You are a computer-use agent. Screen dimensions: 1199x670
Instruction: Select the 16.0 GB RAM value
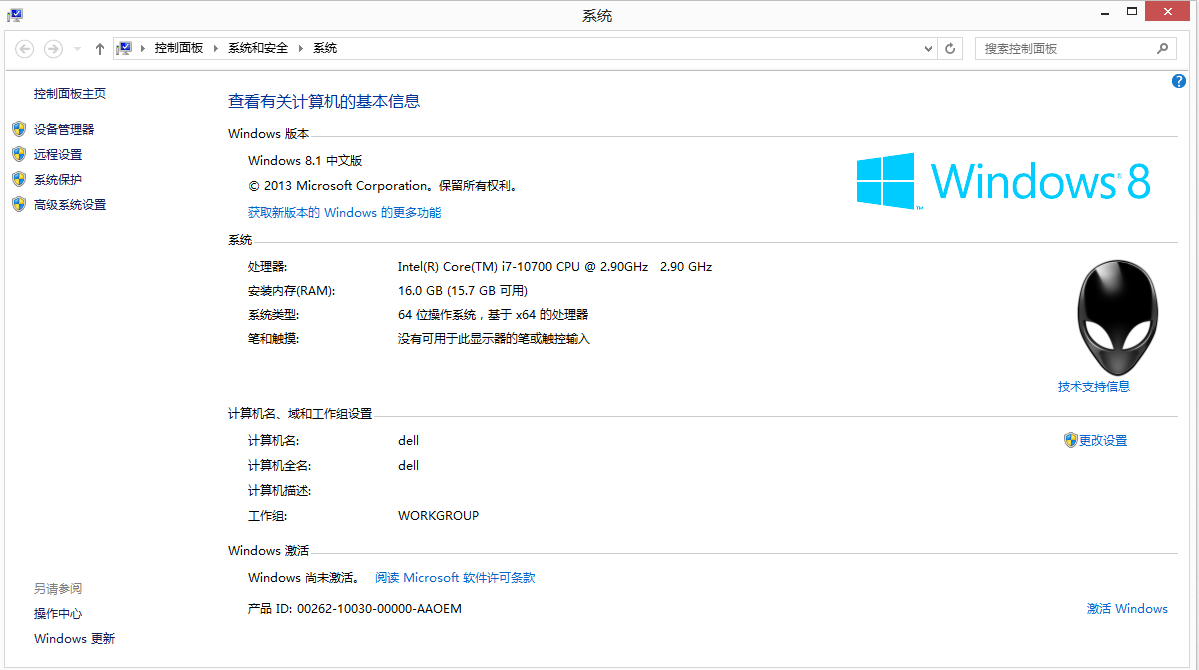[x=463, y=291]
